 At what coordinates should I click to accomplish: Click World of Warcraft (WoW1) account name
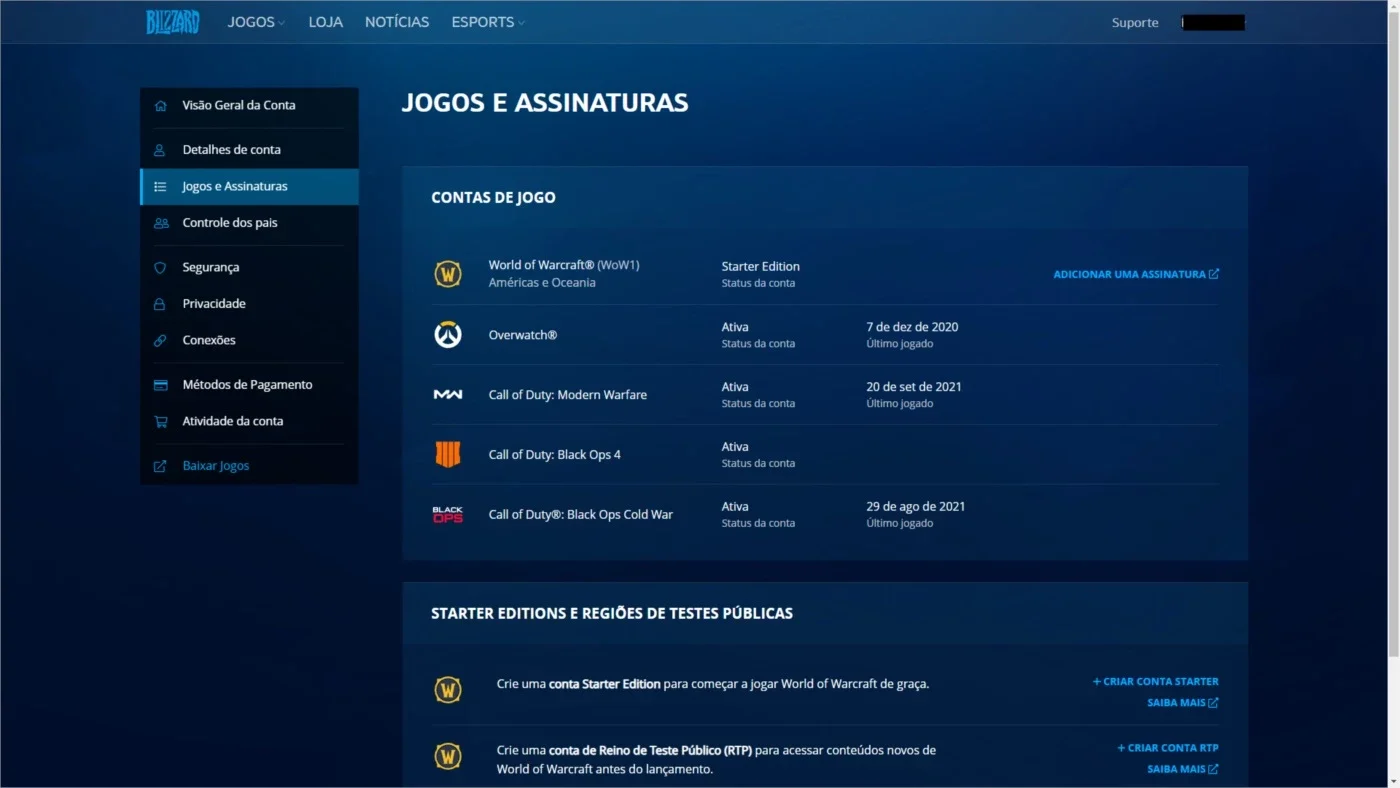coord(564,265)
